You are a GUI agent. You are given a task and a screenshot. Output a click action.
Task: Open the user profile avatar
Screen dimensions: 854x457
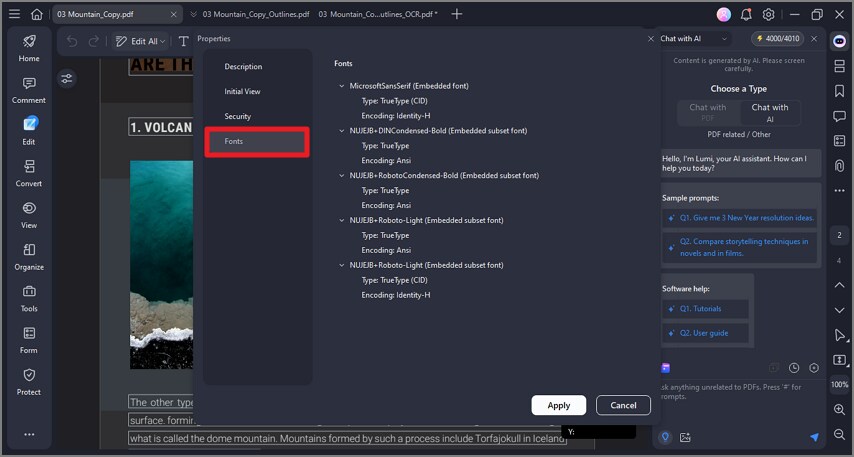[724, 15]
